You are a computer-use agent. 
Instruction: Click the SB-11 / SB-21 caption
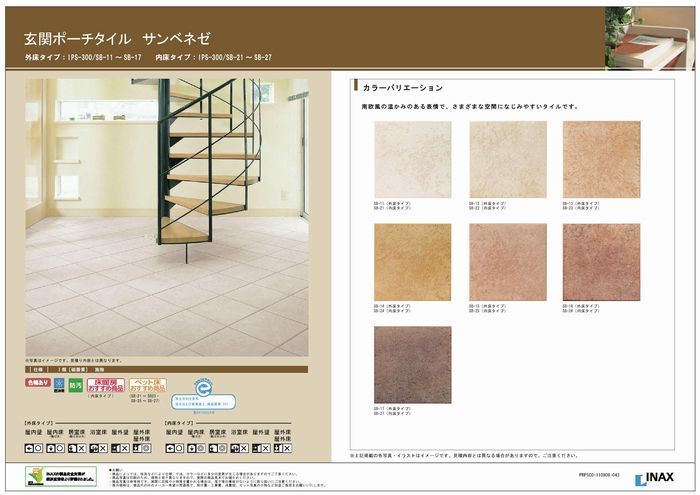click(x=392, y=205)
